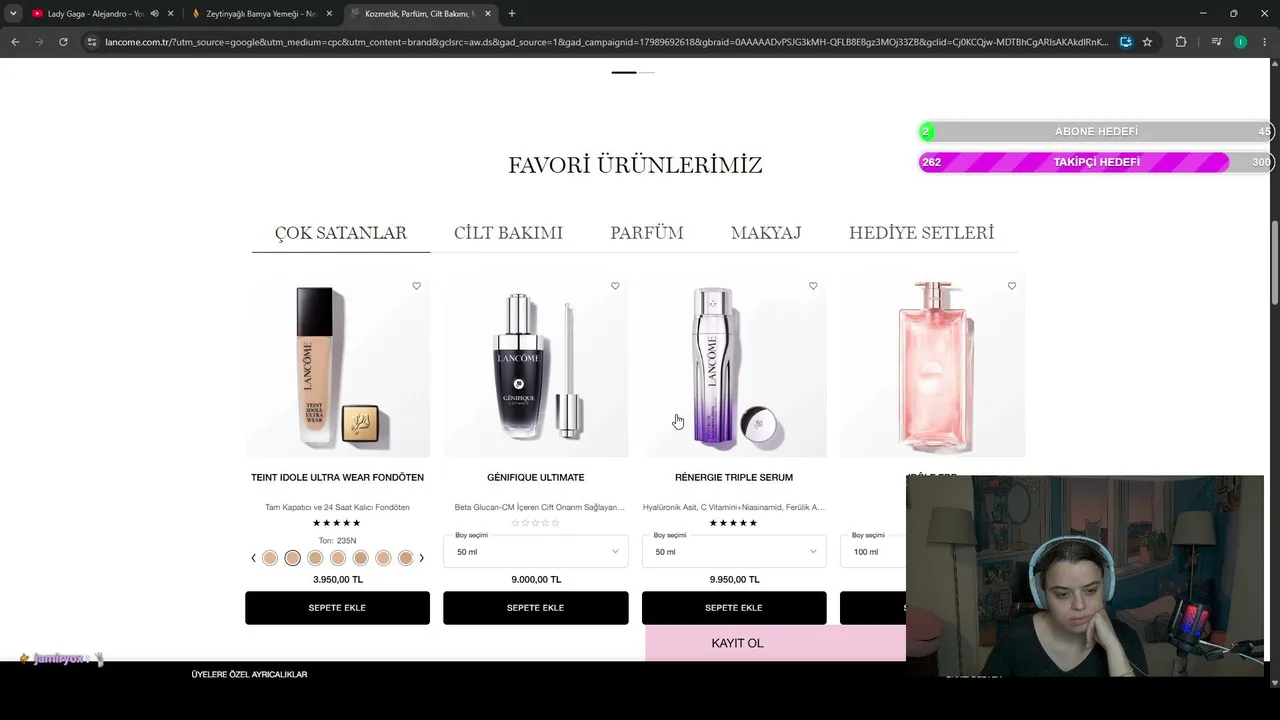
Task: Click the FAVORİ ÜRÜNLERİMİZ heading
Action: [635, 165]
